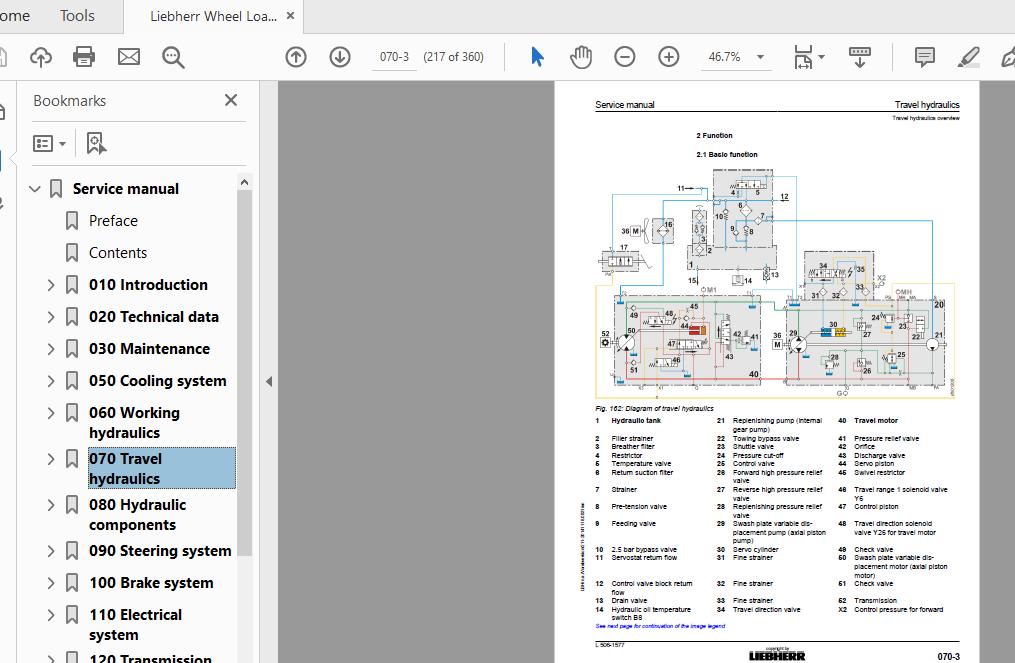
Task: Zoom in on the page
Action: (x=669, y=57)
